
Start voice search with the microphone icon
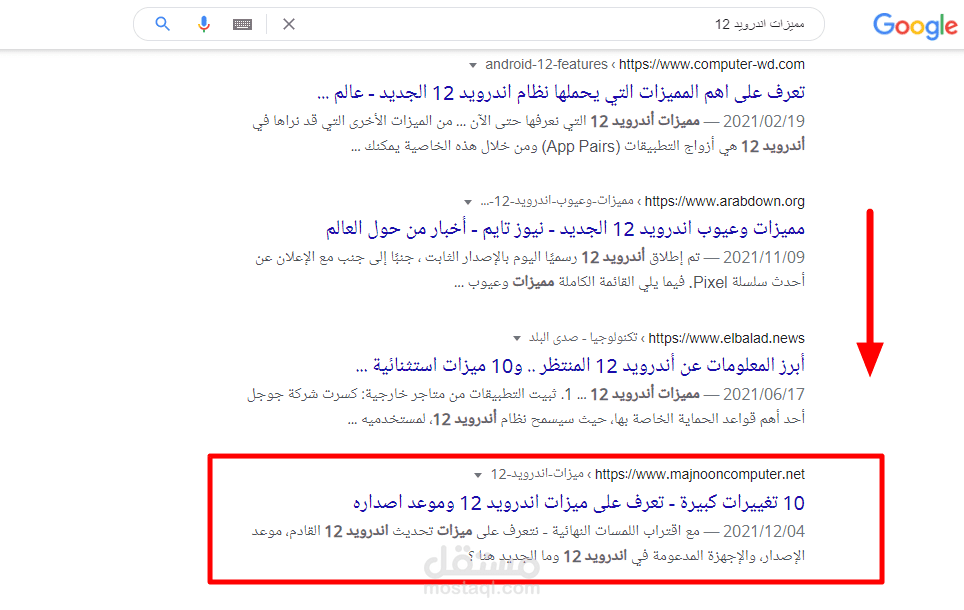[203, 24]
